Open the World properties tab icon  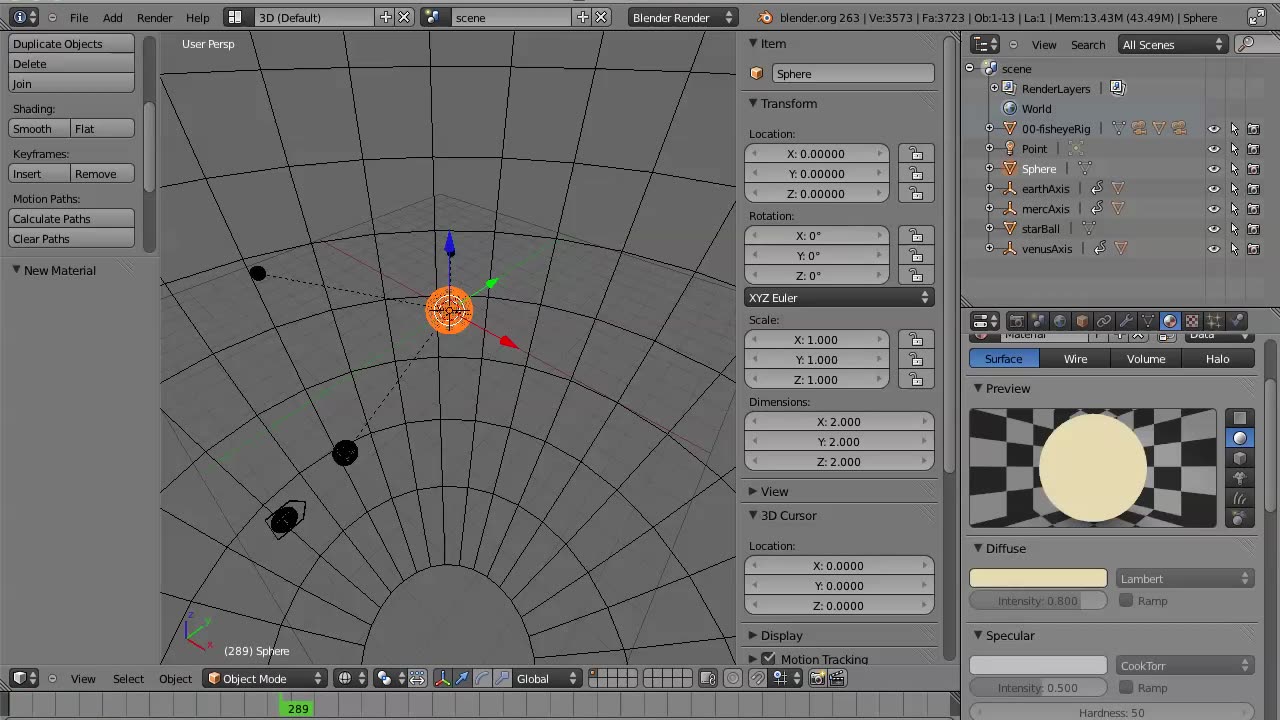click(1060, 321)
